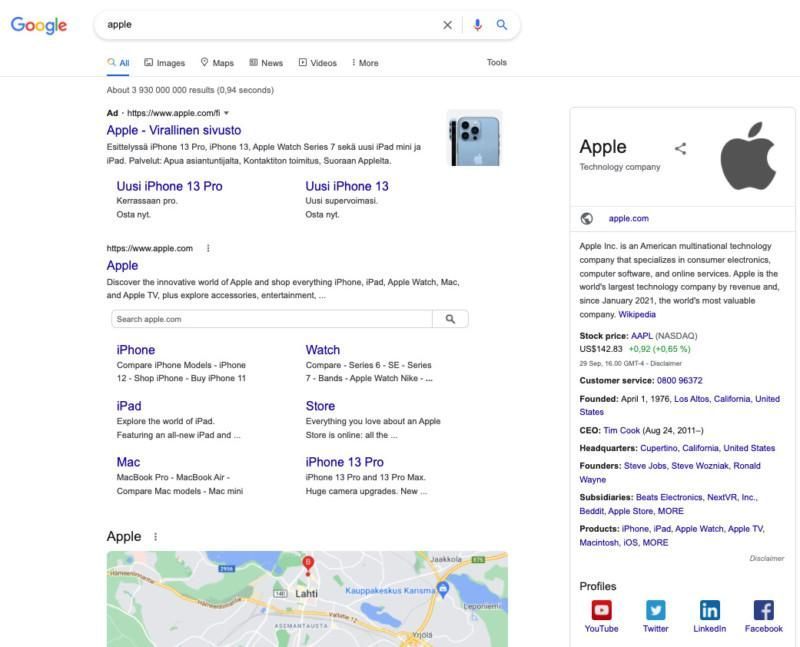This screenshot has width=800, height=647.
Task: Open the Store sitelink
Action: 320,406
